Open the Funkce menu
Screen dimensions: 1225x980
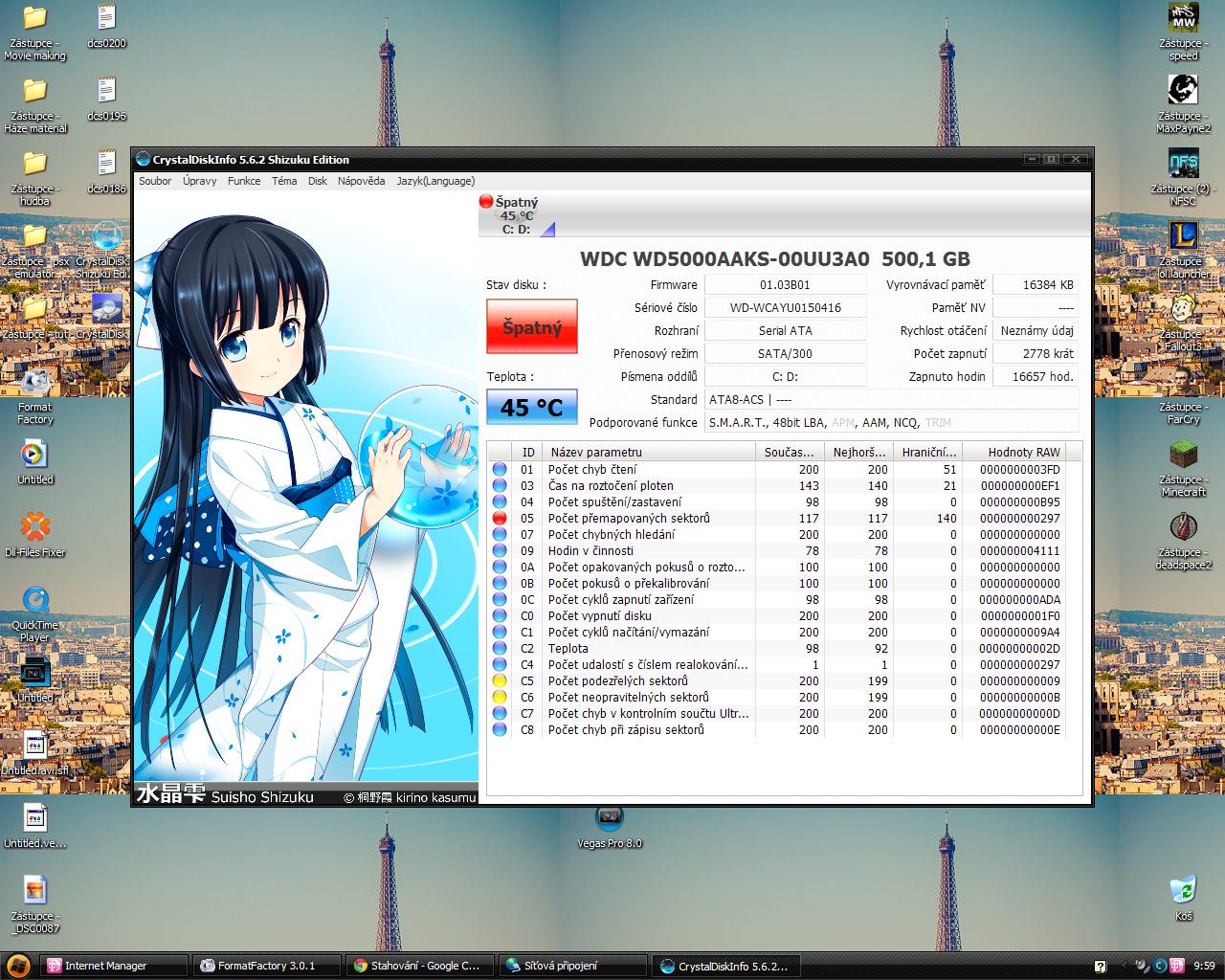coord(244,181)
